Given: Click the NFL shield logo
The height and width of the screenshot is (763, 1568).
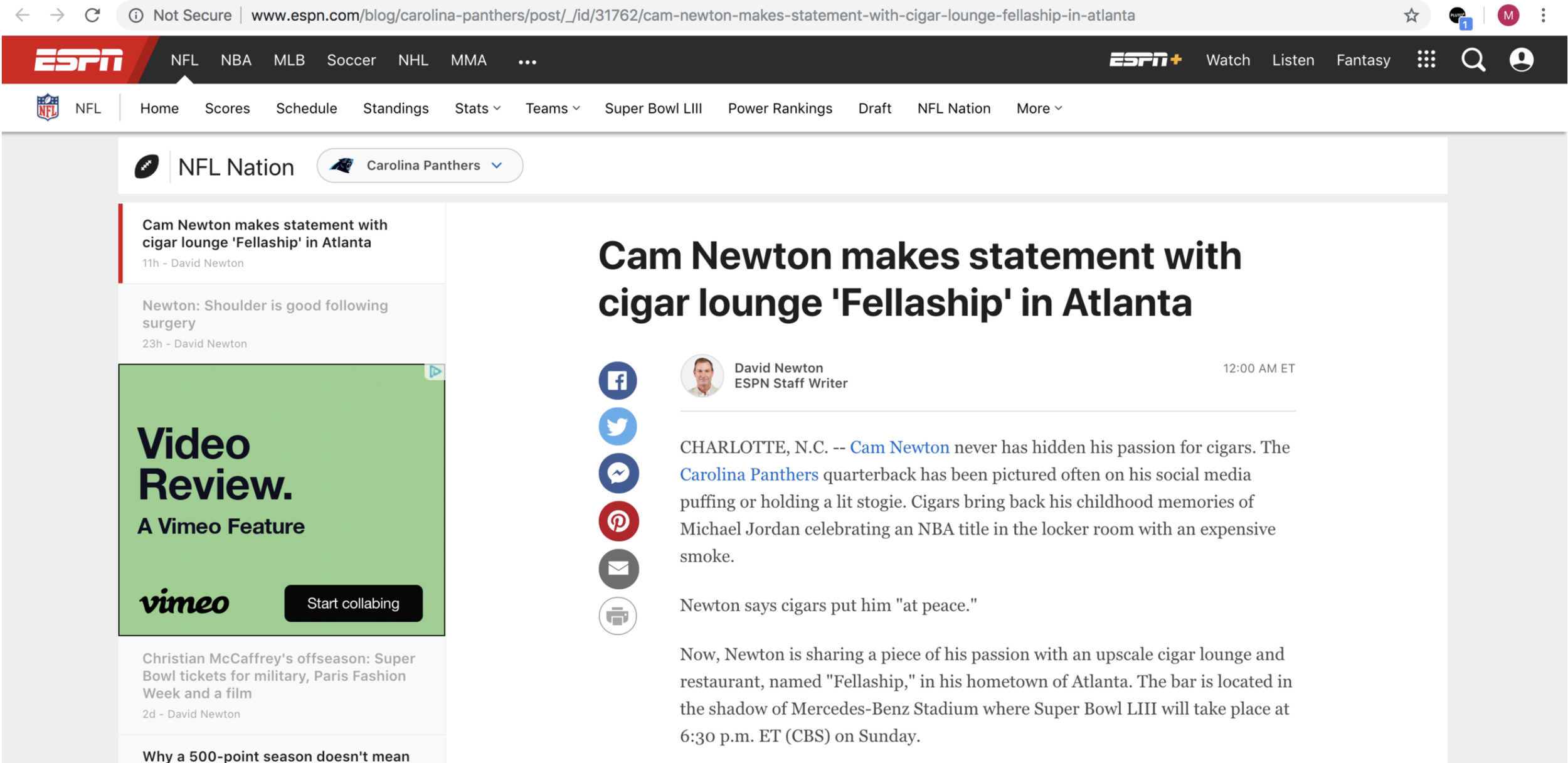Looking at the screenshot, I should click(48, 107).
